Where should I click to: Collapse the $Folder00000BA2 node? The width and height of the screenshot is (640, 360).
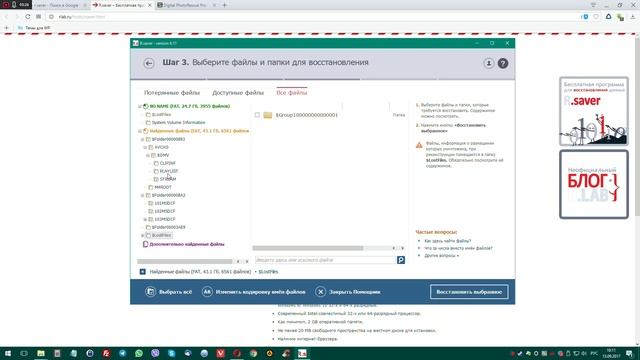(142, 196)
